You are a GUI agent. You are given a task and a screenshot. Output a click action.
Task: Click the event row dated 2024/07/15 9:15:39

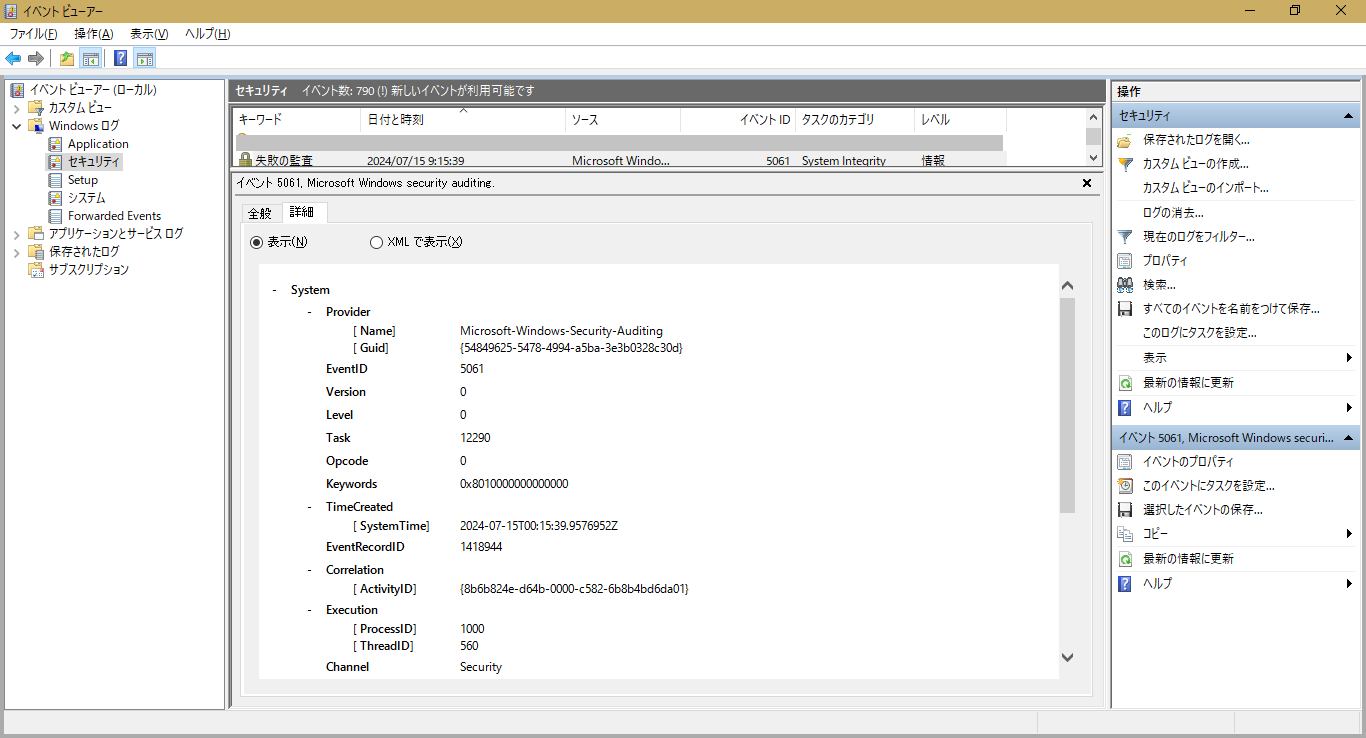pos(620,160)
